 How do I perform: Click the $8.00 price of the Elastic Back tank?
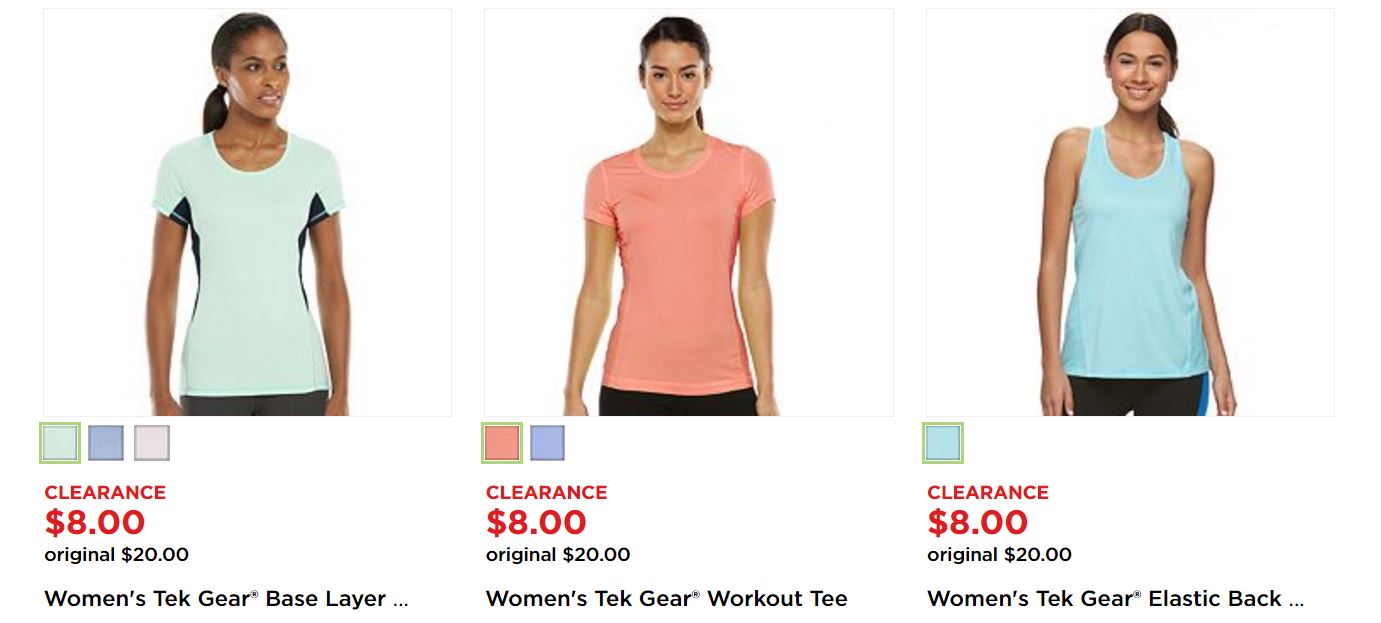[x=977, y=522]
